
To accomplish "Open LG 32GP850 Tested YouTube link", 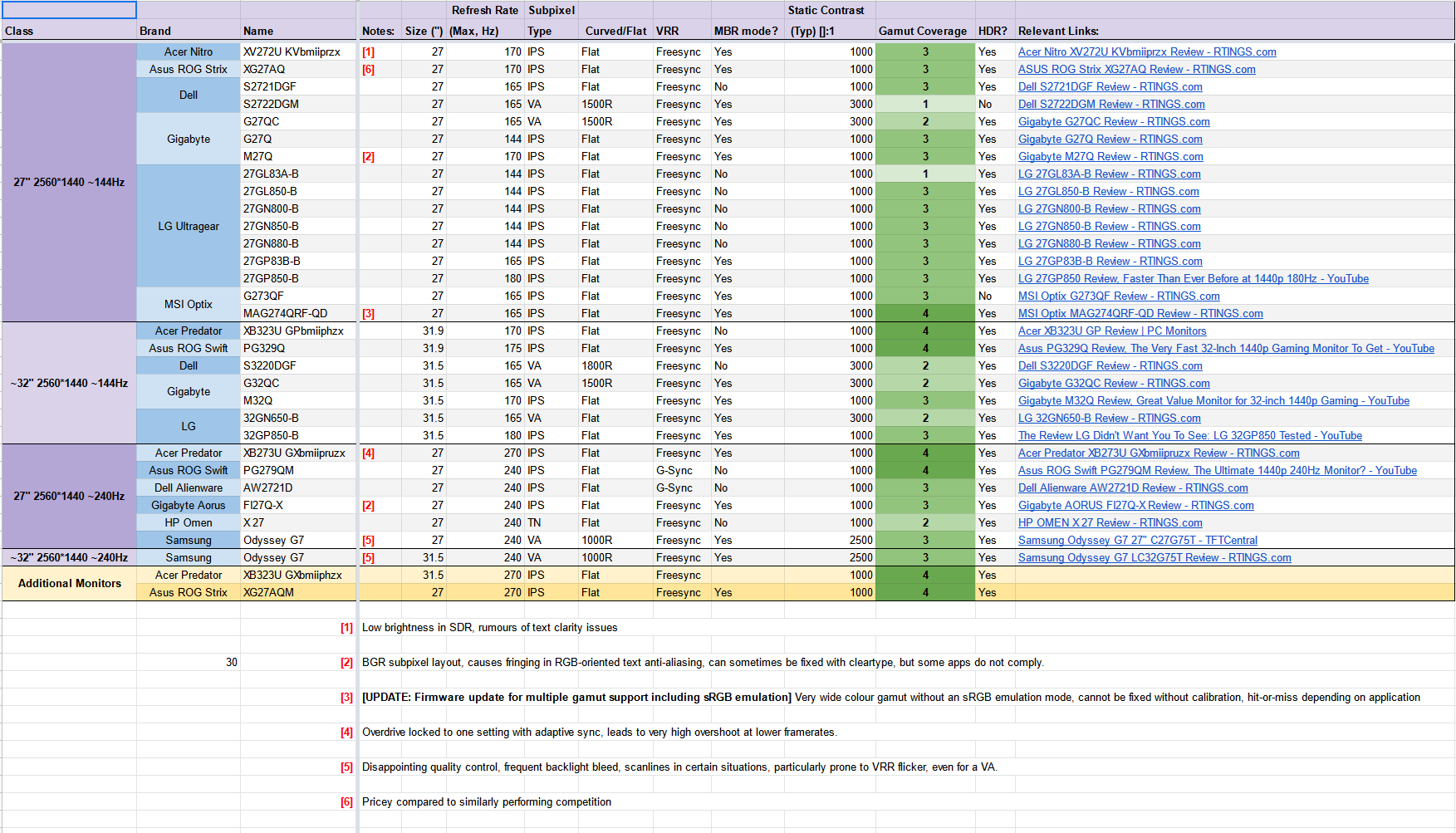I will click(x=1190, y=435).
